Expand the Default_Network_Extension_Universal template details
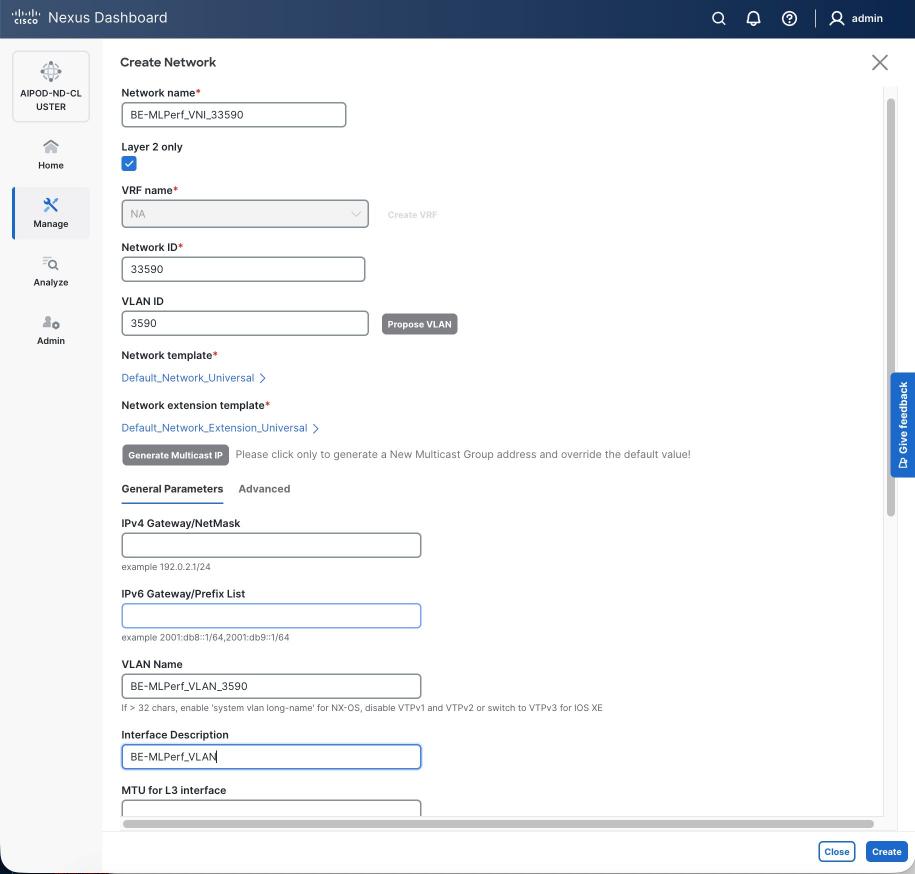The image size is (915, 874). click(x=219, y=427)
